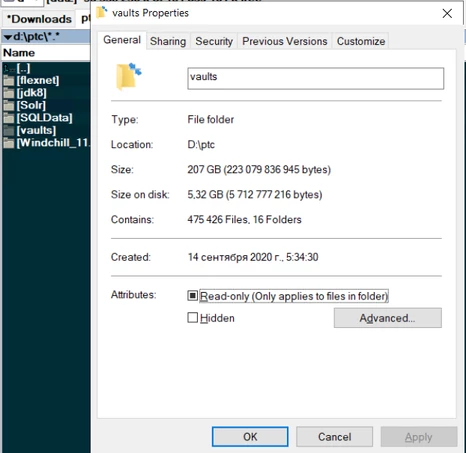
Task: Click the greyed Apply button
Action: pyautogui.click(x=419, y=437)
